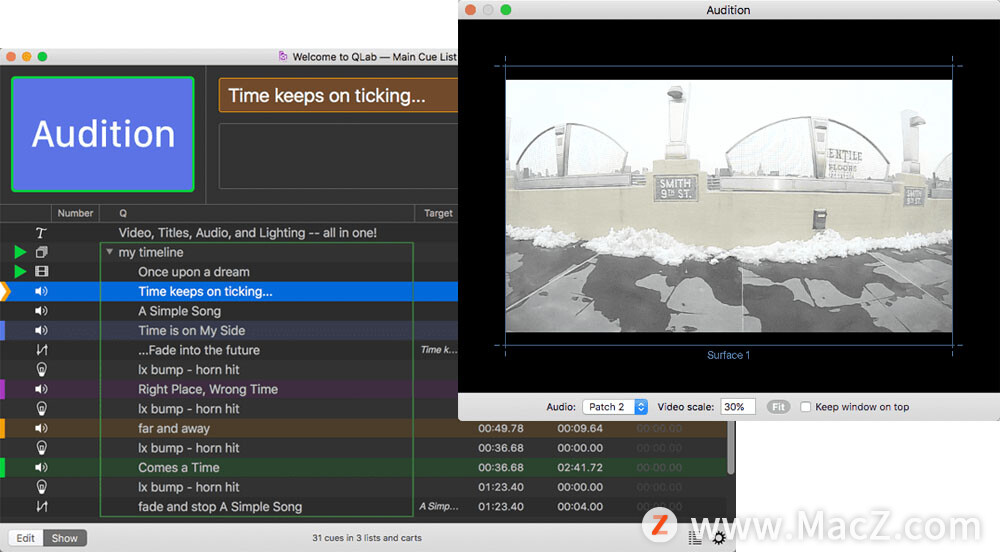Click the audio icon for Time is on My Side
This screenshot has width=1000, height=552.
pos(41,330)
